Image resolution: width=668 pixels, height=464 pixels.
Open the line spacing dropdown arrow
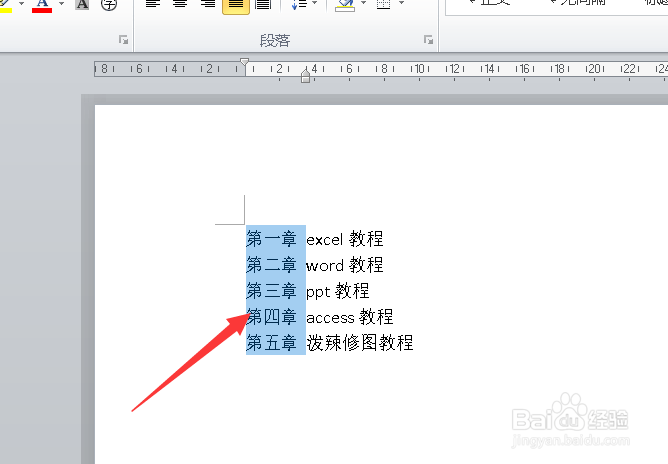click(x=315, y=3)
